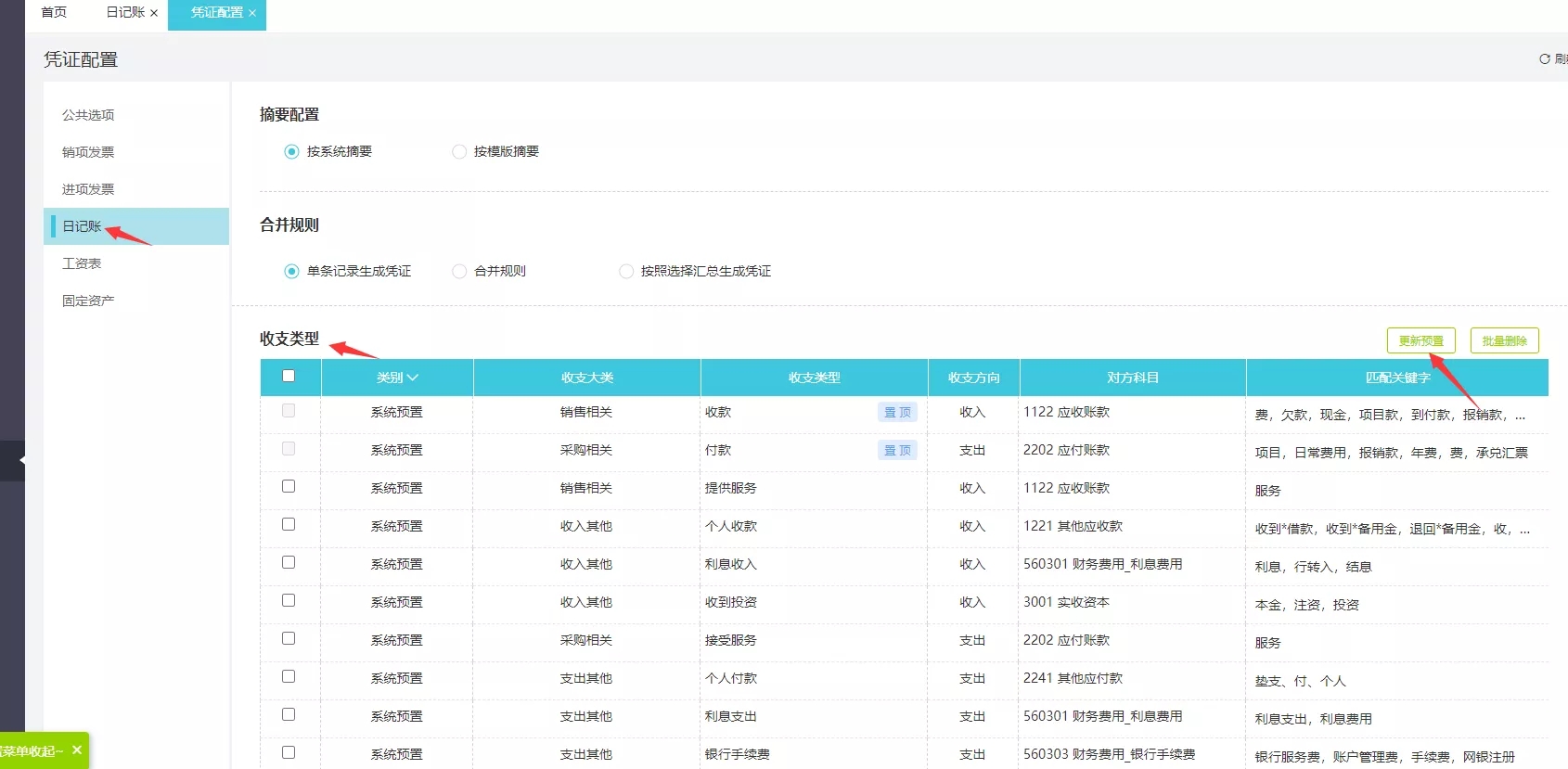Check the 利息支出 row checkbox

click(x=289, y=714)
